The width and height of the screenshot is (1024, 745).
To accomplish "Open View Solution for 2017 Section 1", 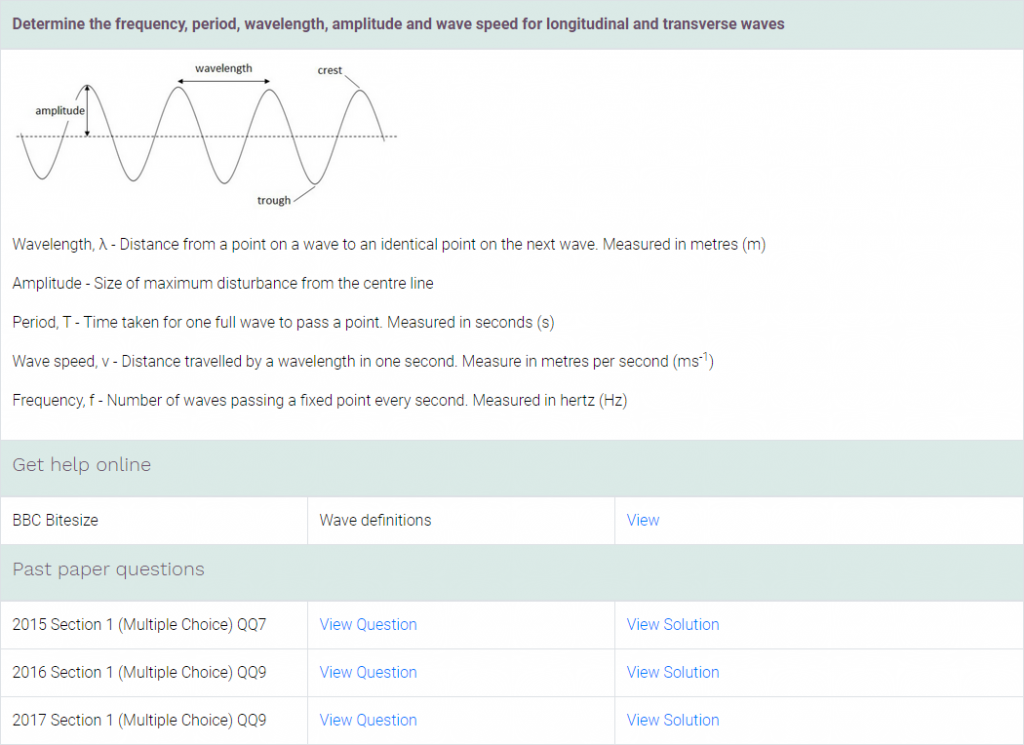I will coord(673,720).
